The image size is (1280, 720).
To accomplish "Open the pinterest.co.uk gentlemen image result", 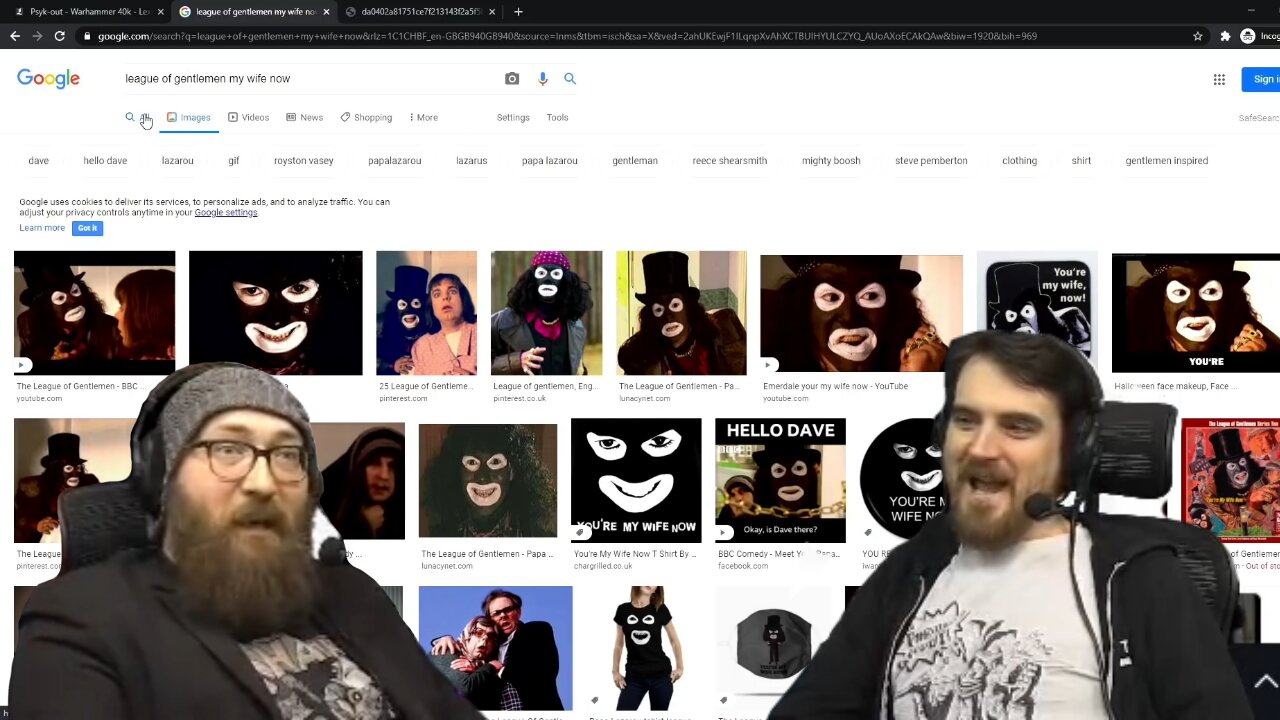I will (546, 313).
